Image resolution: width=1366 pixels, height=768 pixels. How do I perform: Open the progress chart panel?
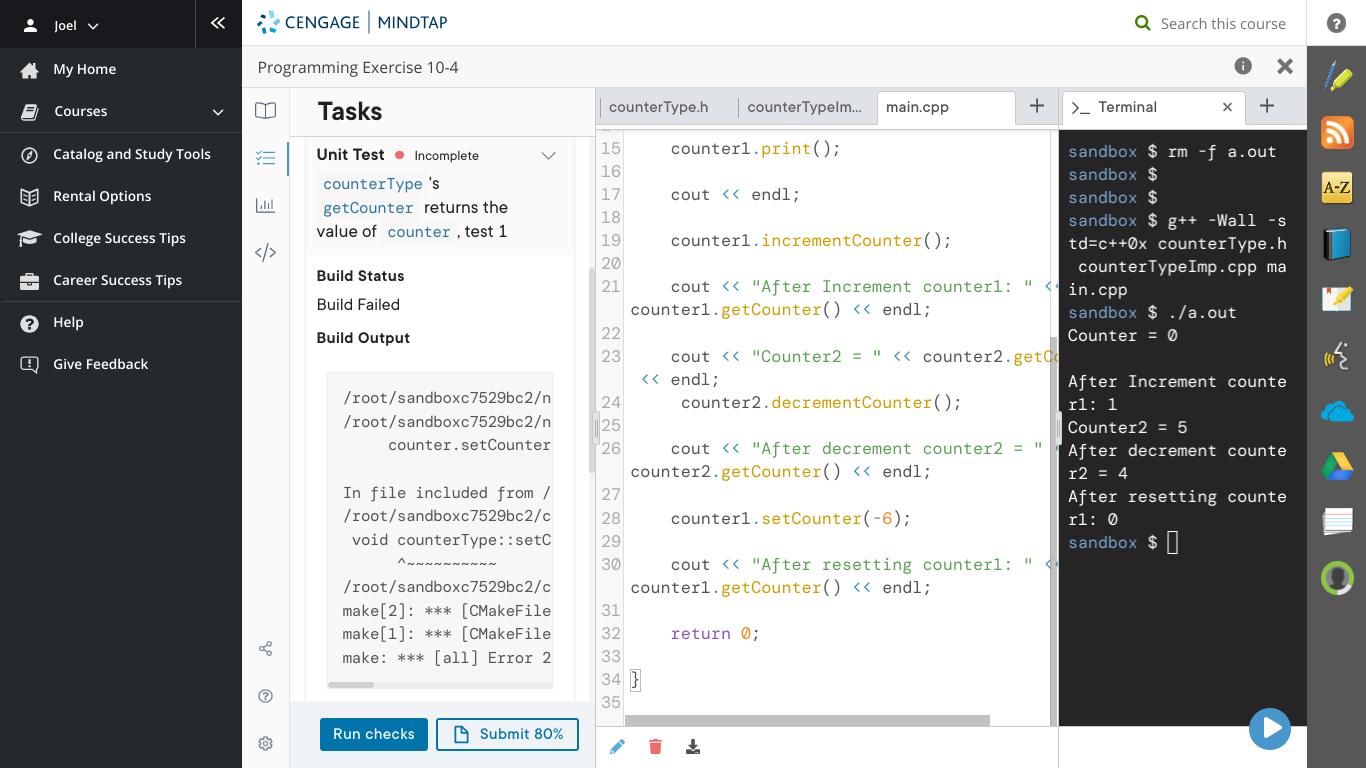[265, 206]
